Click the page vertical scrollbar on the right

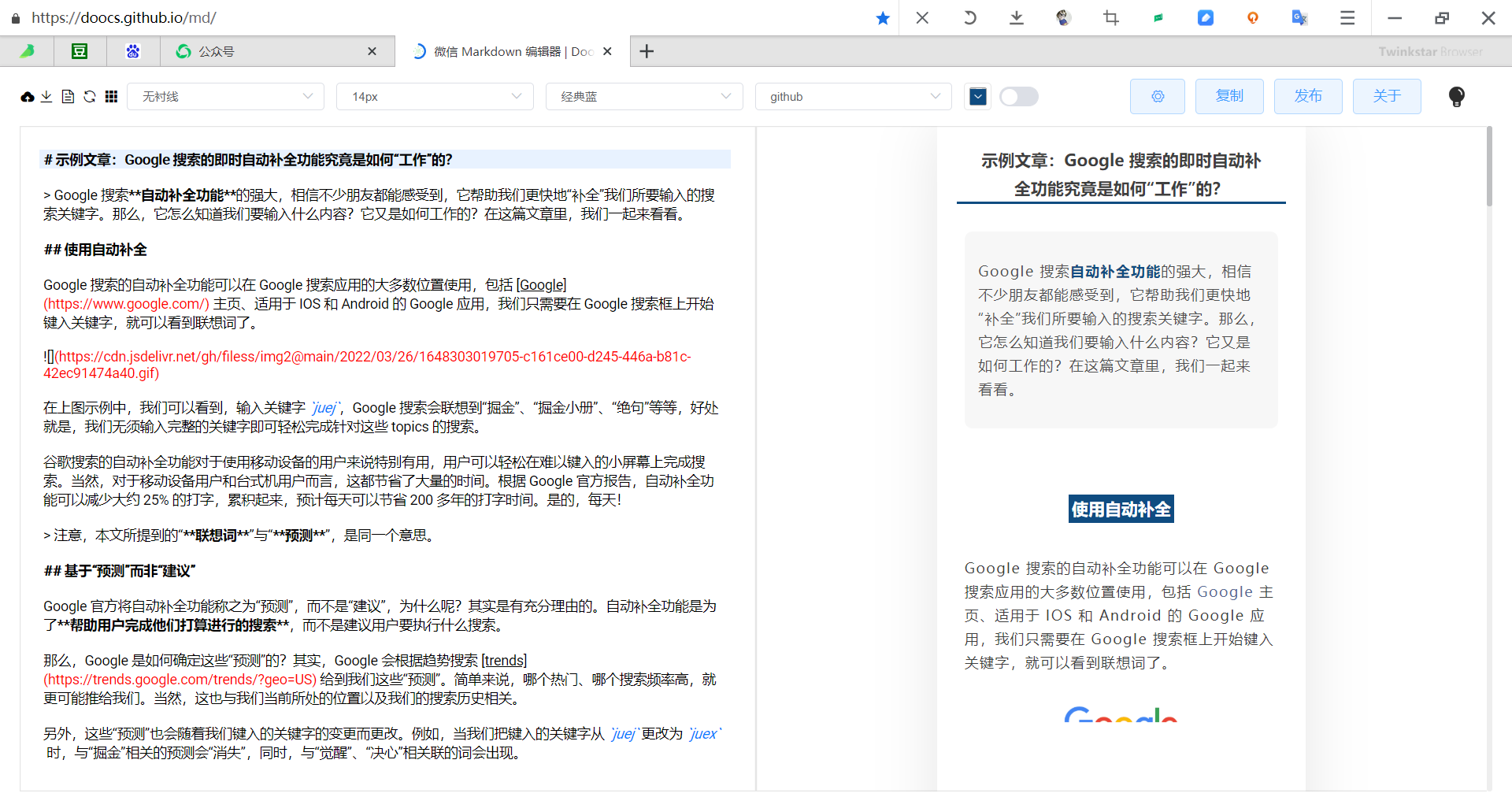1489,166
